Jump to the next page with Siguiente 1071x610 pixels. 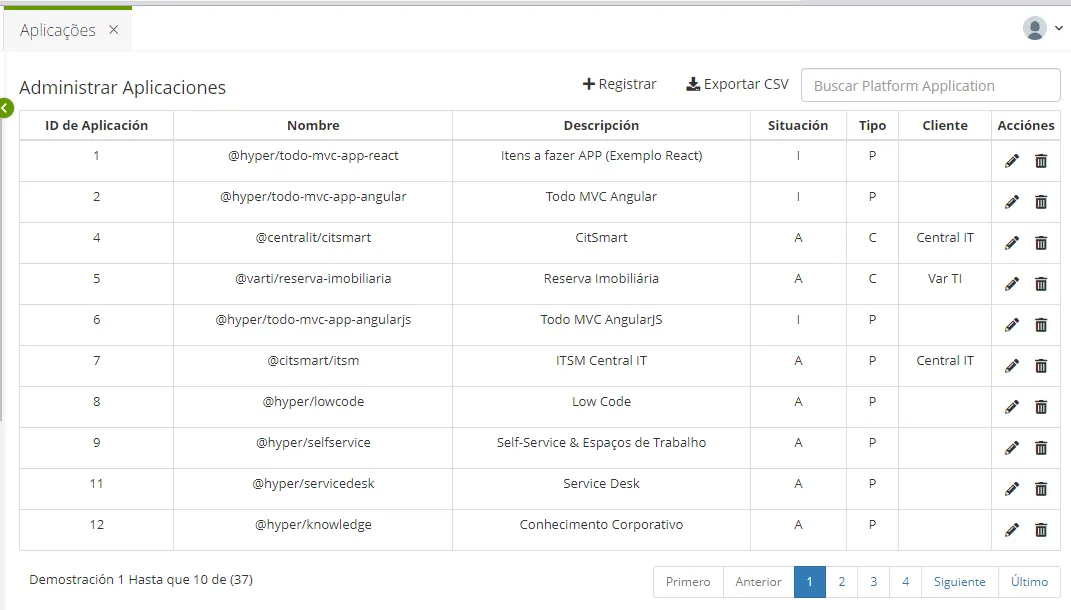(x=960, y=582)
